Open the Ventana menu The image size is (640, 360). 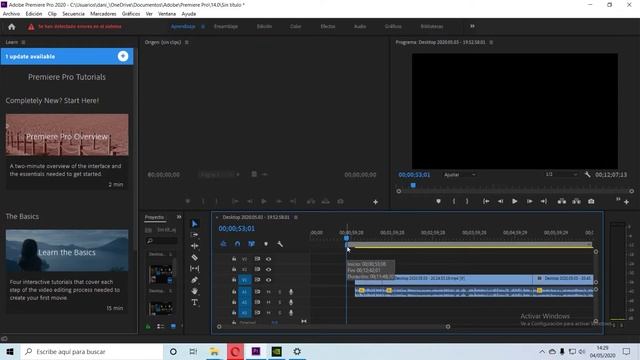[x=167, y=14]
